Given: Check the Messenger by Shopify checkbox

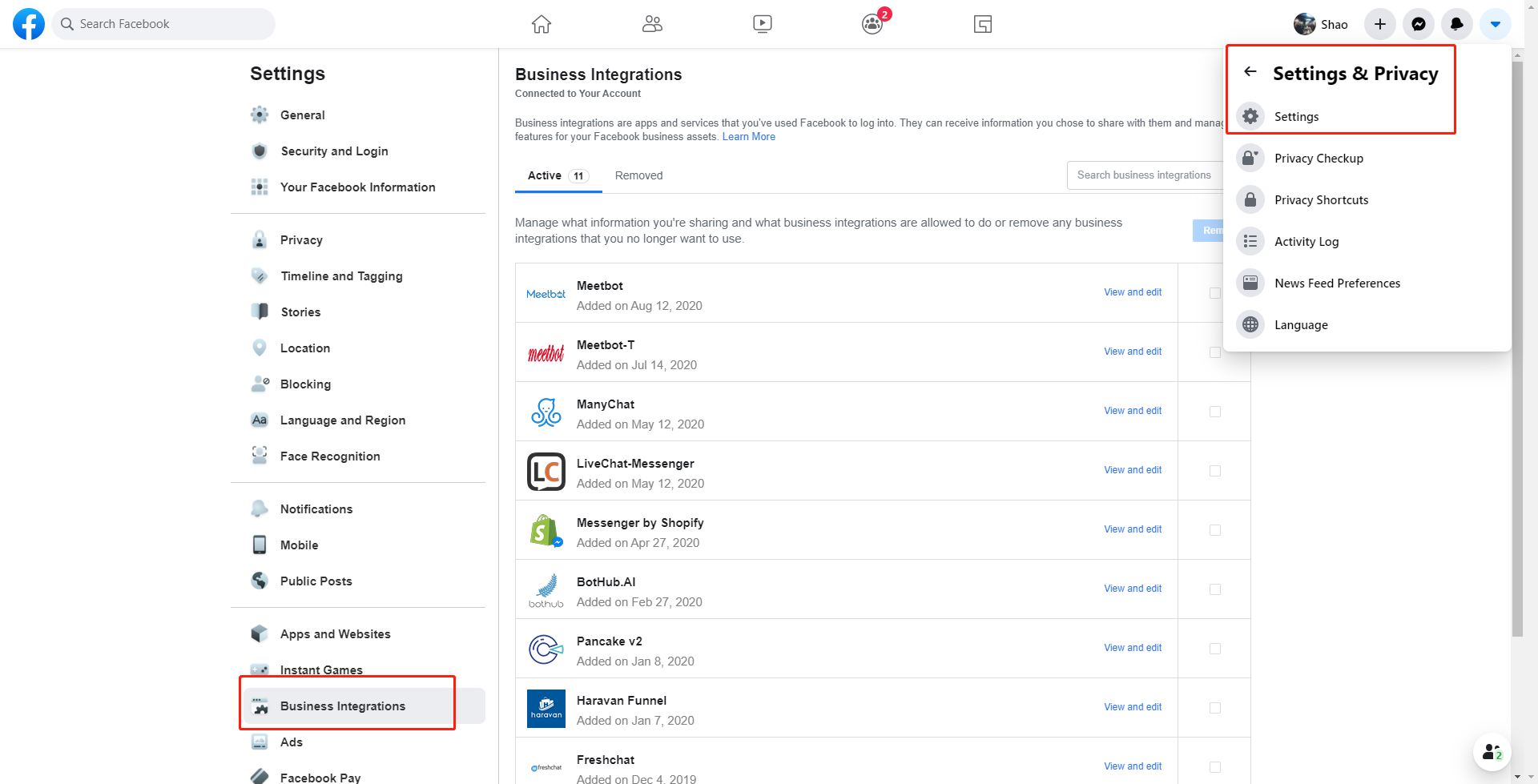Looking at the screenshot, I should (x=1215, y=530).
